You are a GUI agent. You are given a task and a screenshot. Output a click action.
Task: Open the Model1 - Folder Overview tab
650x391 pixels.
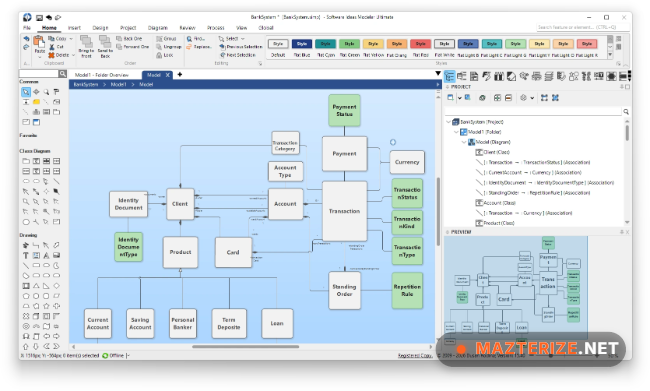click(102, 75)
